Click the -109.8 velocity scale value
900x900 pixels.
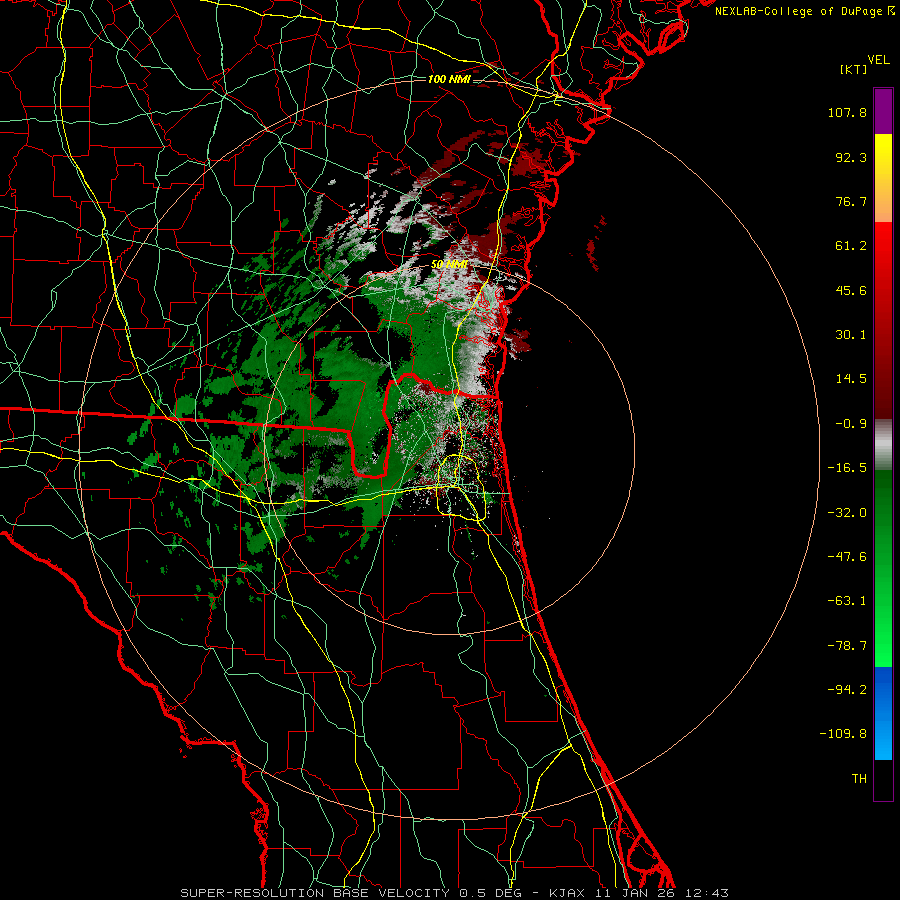pos(843,734)
